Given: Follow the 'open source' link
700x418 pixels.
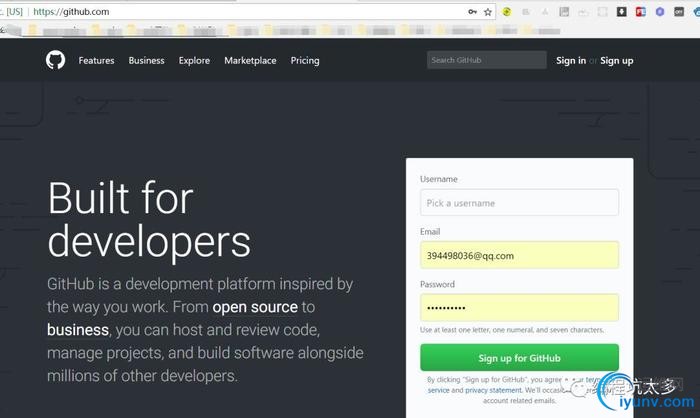Looking at the screenshot, I should coord(255,307).
